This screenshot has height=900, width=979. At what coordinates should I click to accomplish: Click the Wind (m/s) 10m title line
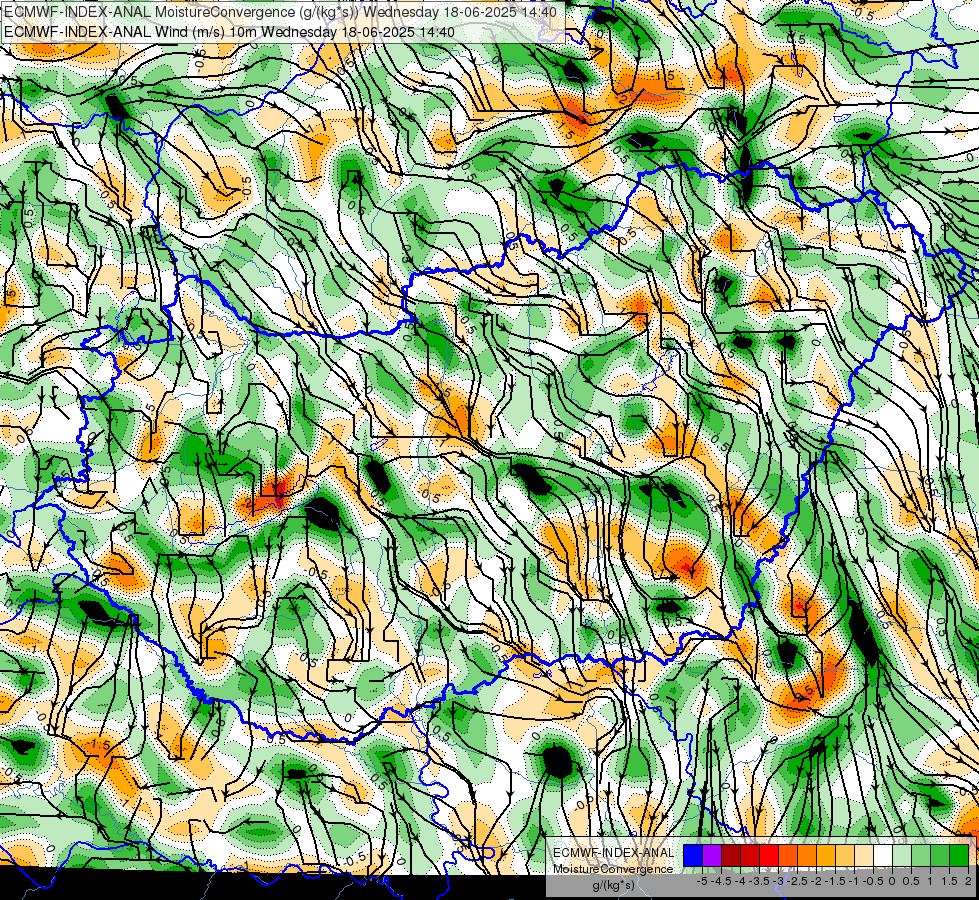[x=229, y=32]
